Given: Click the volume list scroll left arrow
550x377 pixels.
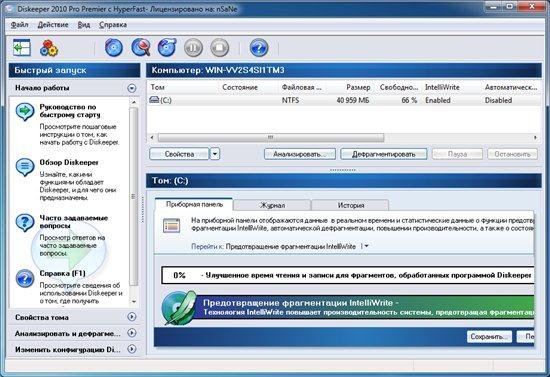Looking at the screenshot, I should tap(152, 137).
